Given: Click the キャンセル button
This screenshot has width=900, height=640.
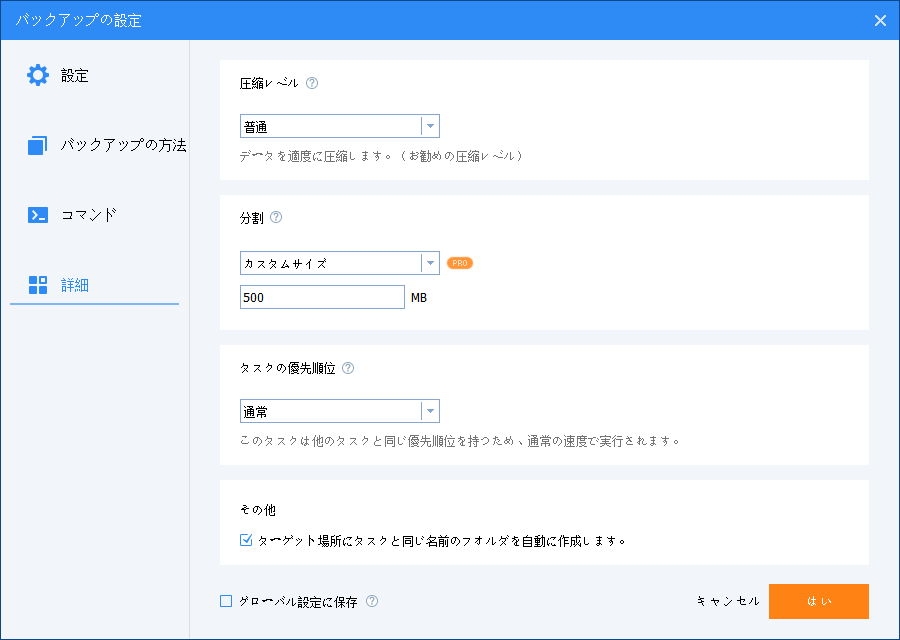Looking at the screenshot, I should [728, 602].
